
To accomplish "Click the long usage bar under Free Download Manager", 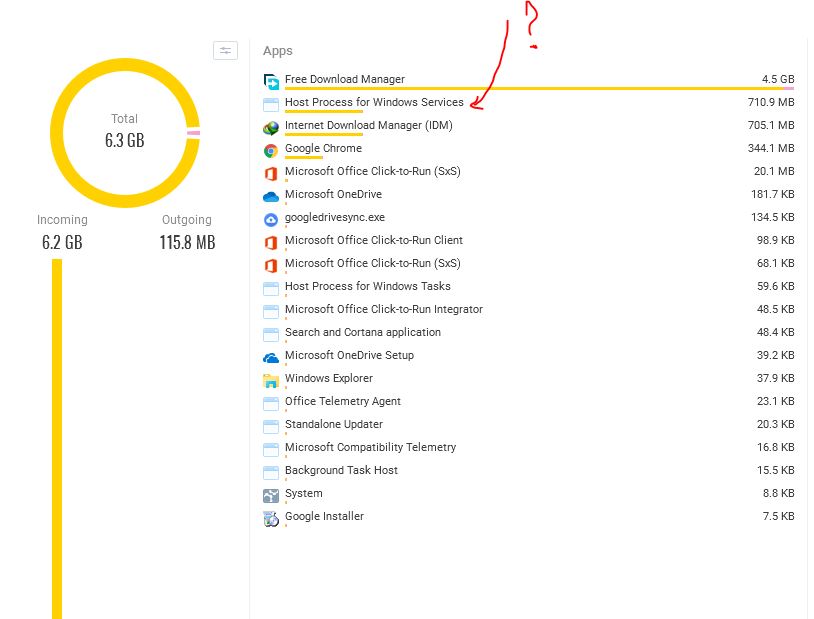I will tap(539, 89).
